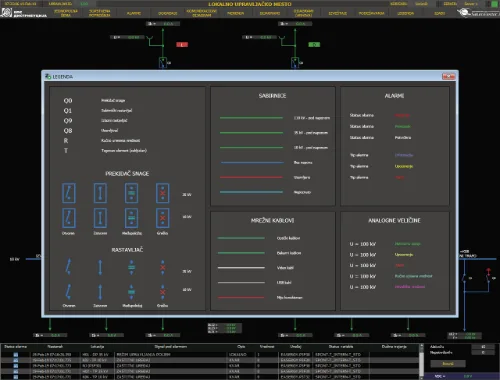Image resolution: width=500 pixels, height=380 pixels.
Task: Select the right feeder circuit breaker on the diagram
Action: 295,62
